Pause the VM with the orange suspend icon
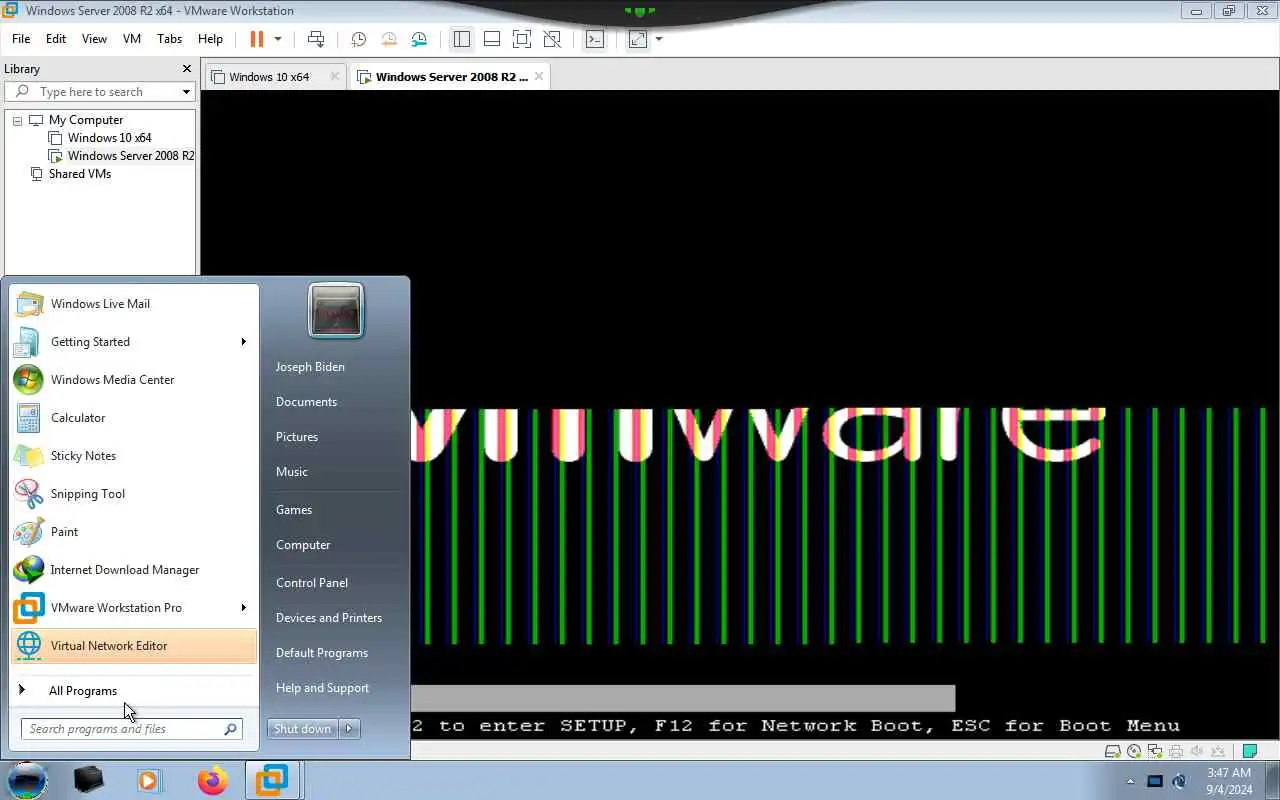Image resolution: width=1280 pixels, height=800 pixels. tap(257, 39)
